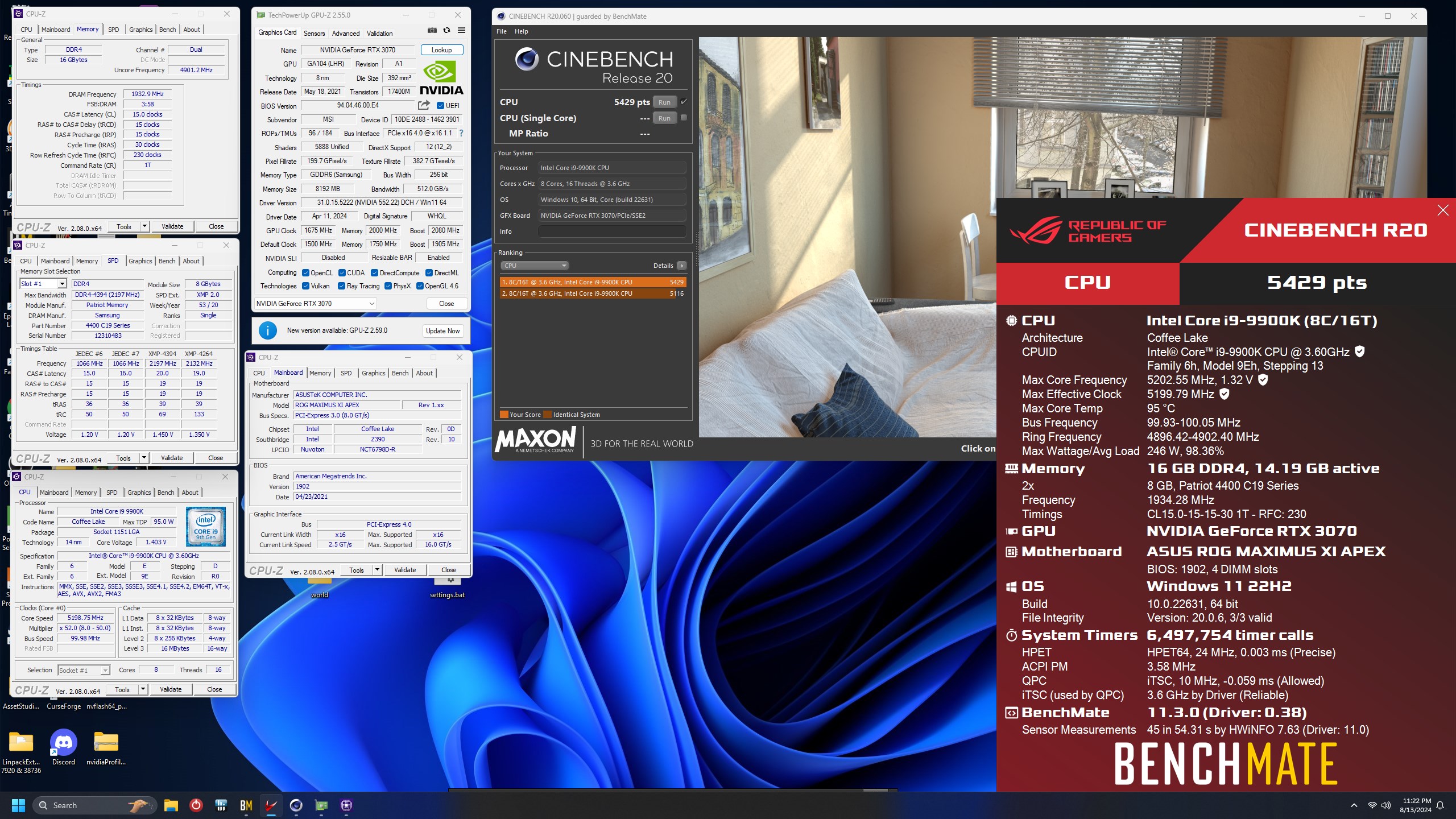Toggle the DirectML checkbox
1456x819 pixels.
pos(429,273)
